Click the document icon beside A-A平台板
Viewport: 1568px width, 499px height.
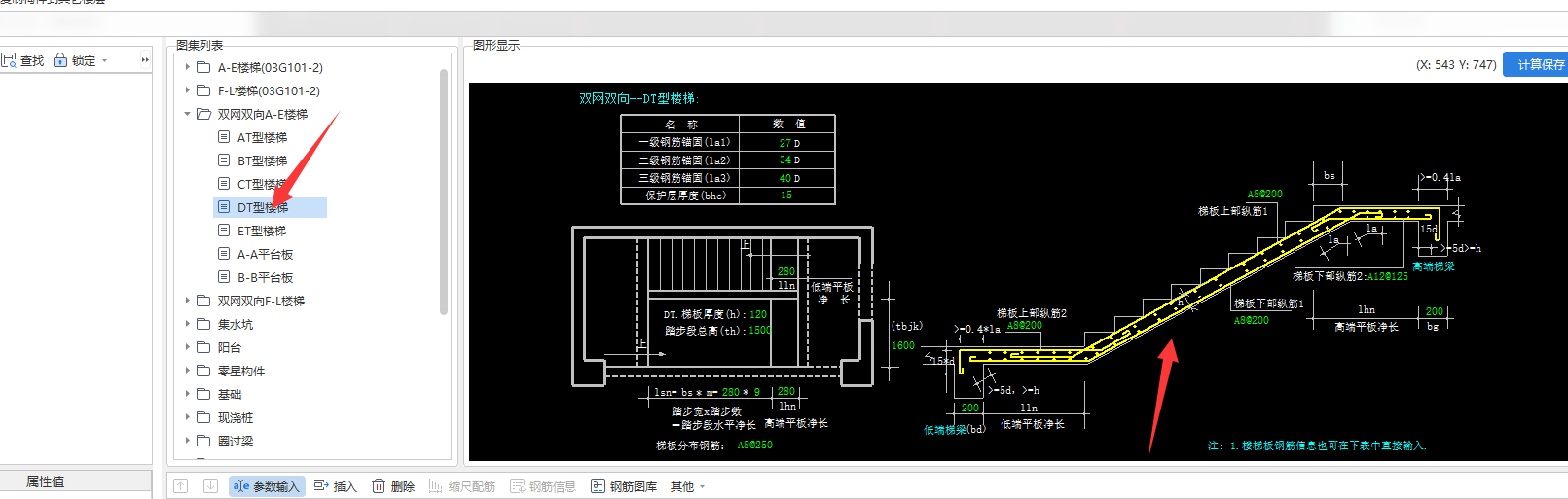point(224,254)
